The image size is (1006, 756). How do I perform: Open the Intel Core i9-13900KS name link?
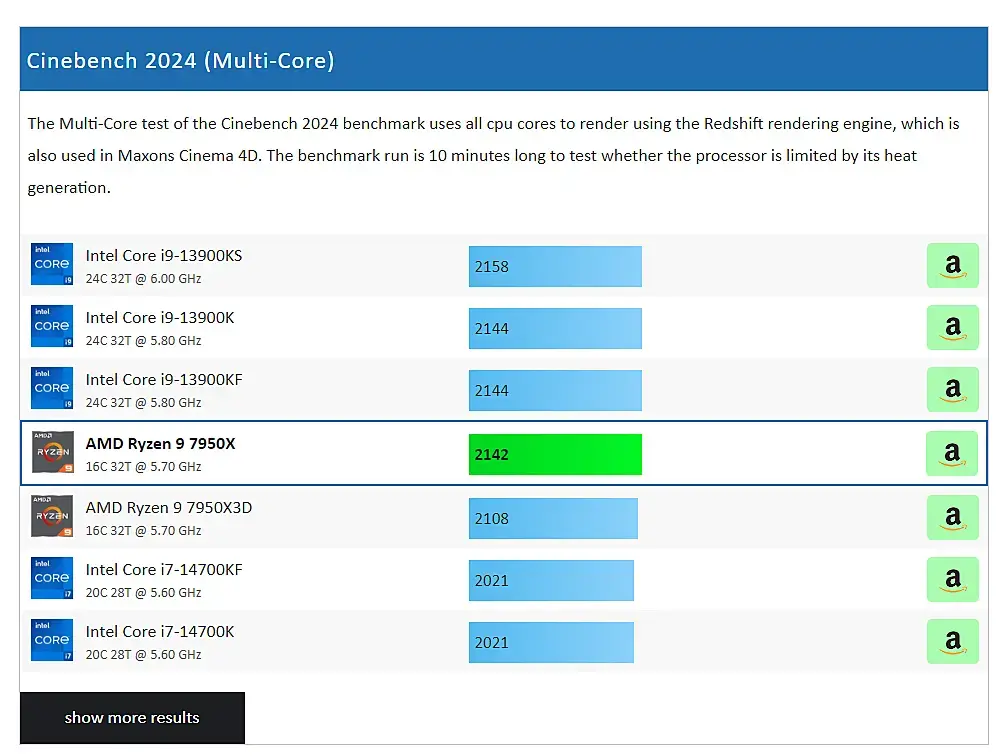[x=164, y=255]
